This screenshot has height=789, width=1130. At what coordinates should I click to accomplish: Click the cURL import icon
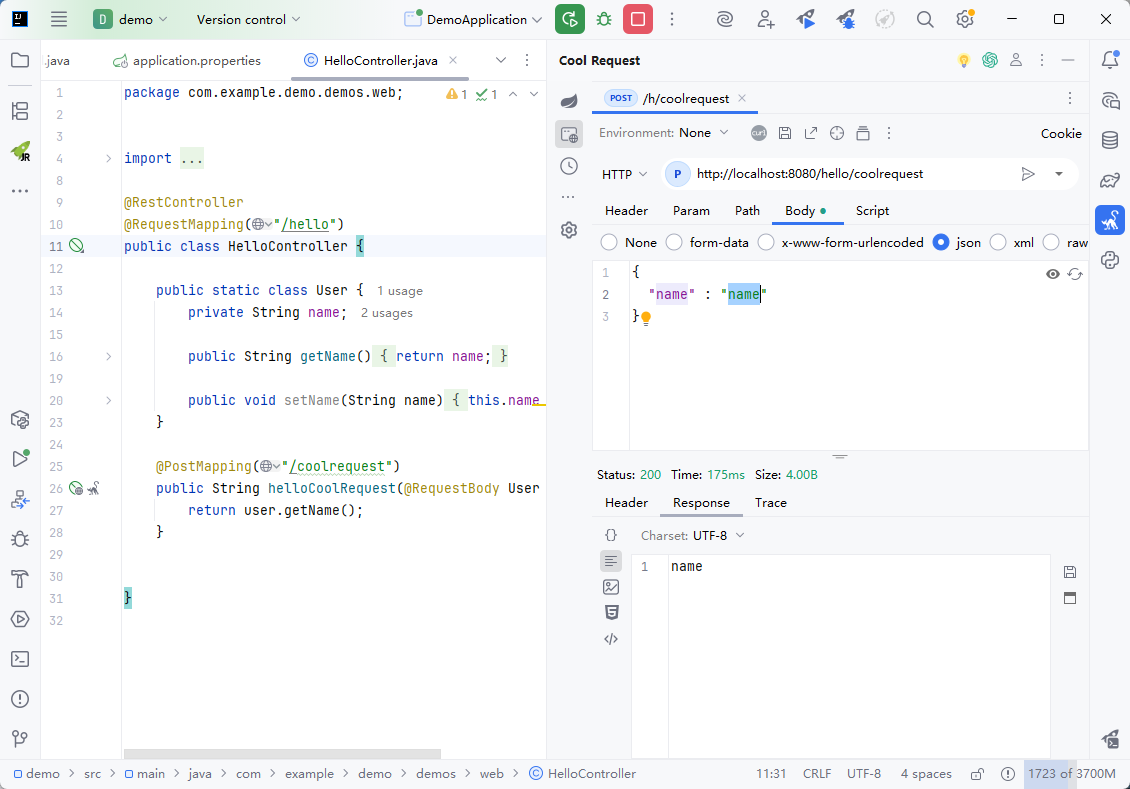(x=759, y=133)
